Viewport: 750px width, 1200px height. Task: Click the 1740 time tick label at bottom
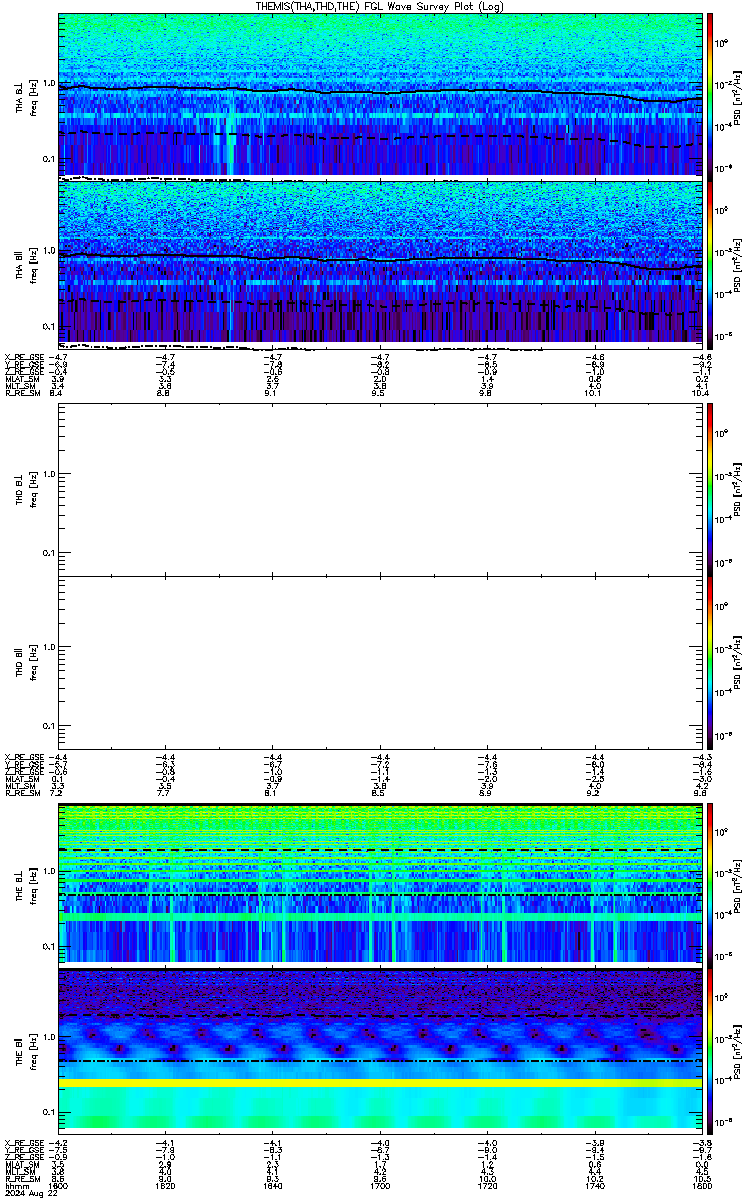pyautogui.click(x=593, y=1187)
